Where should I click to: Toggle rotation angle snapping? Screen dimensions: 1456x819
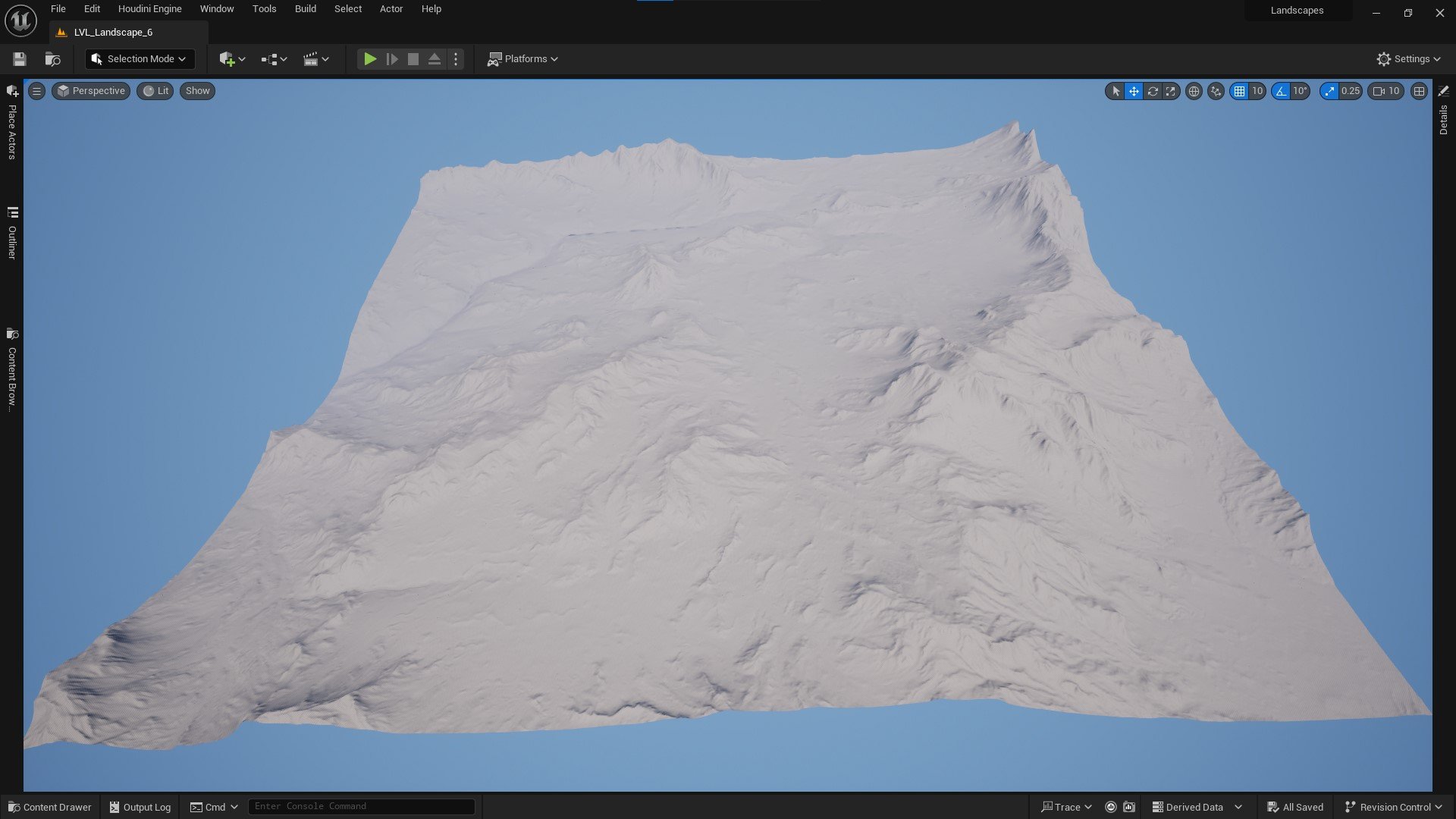point(1281,91)
